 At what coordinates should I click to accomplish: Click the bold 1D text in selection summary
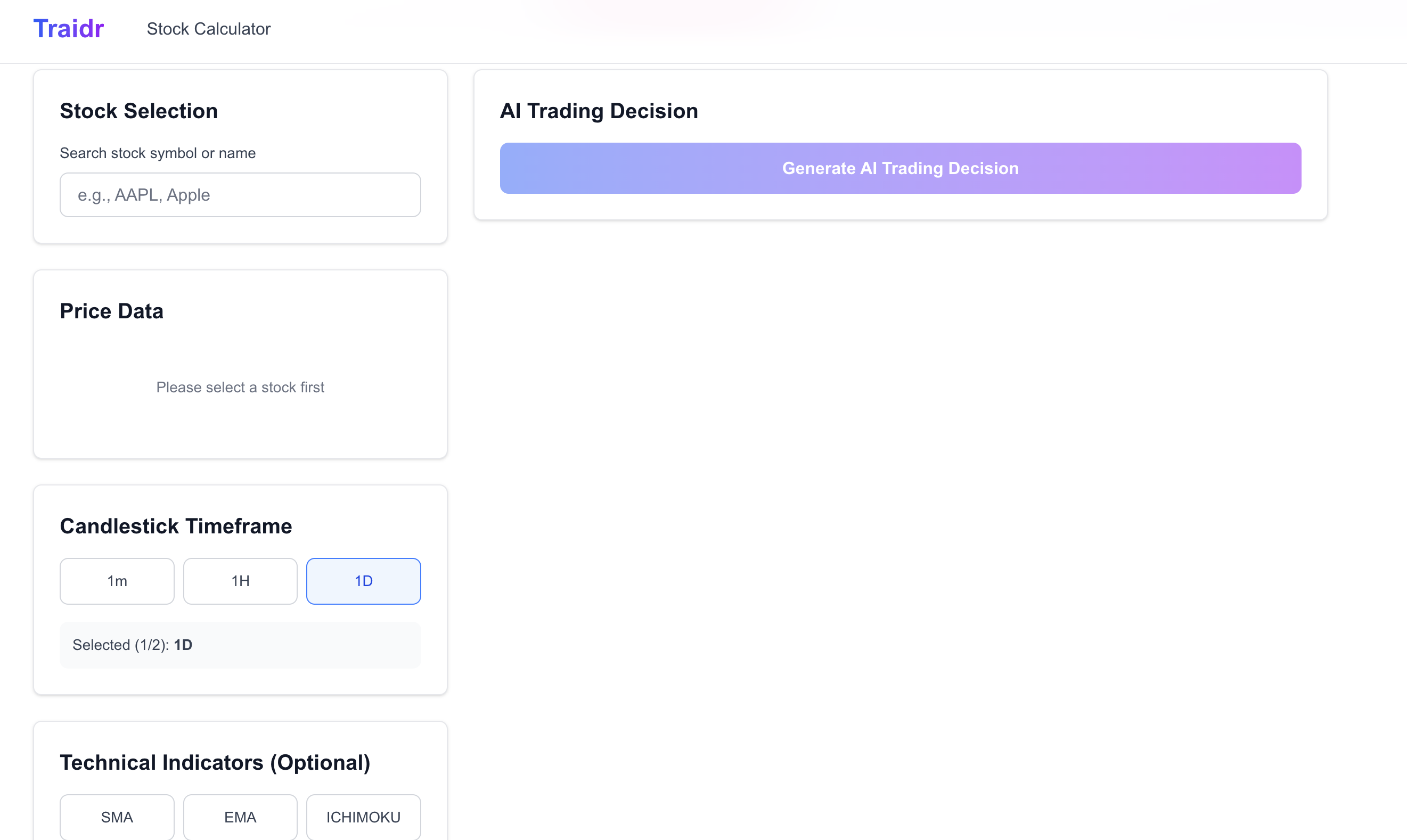click(x=183, y=645)
